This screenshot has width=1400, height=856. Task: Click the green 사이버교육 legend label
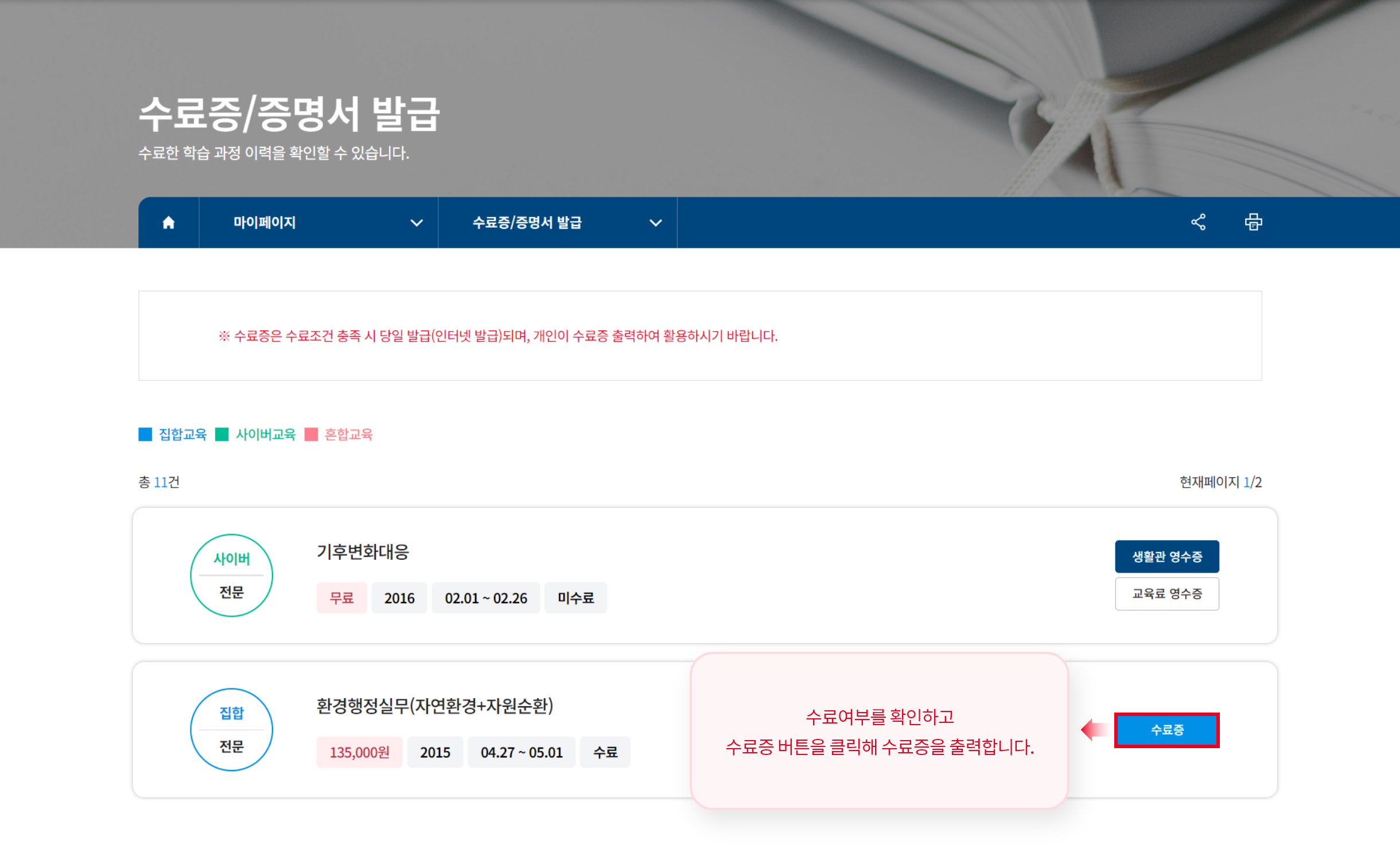coord(266,435)
